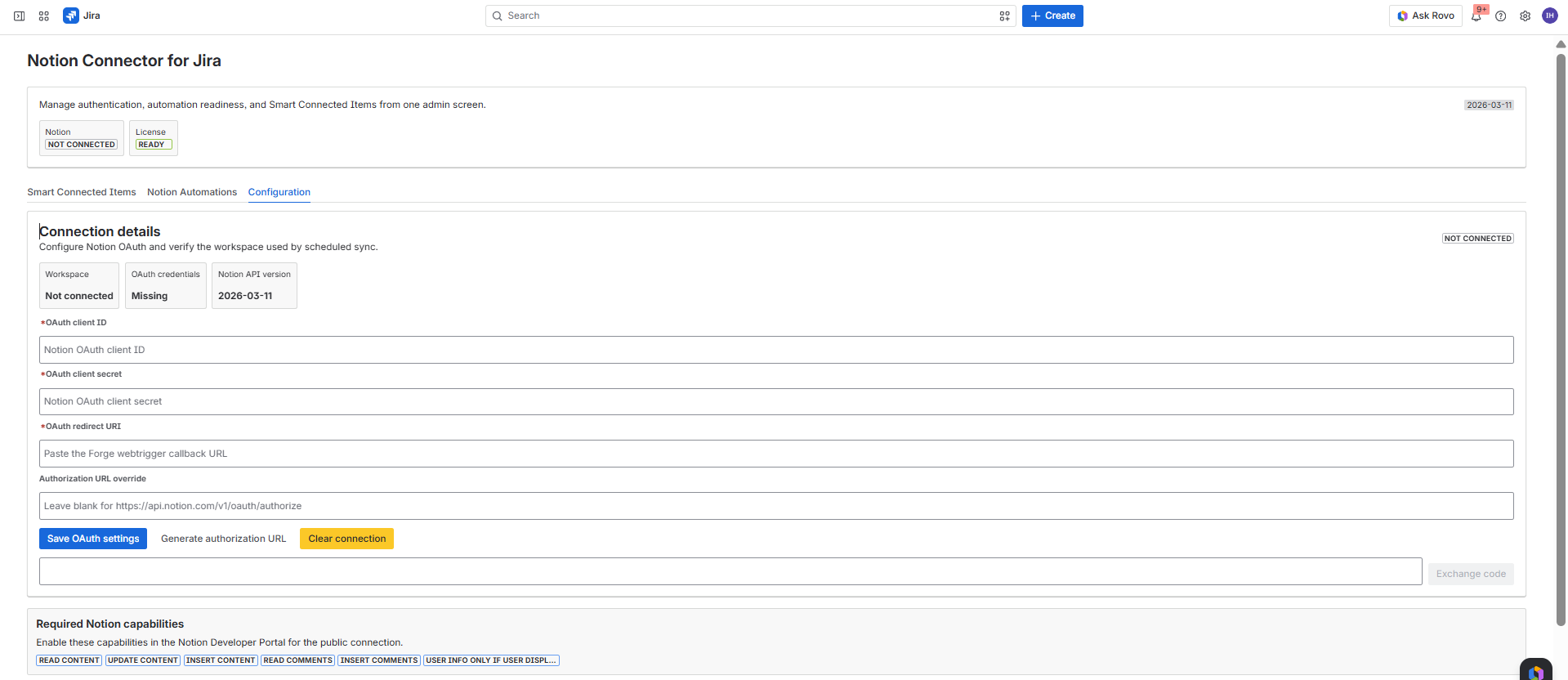Open Rovo chat floating button
Image resolution: width=1568 pixels, height=680 pixels.
[1536, 670]
